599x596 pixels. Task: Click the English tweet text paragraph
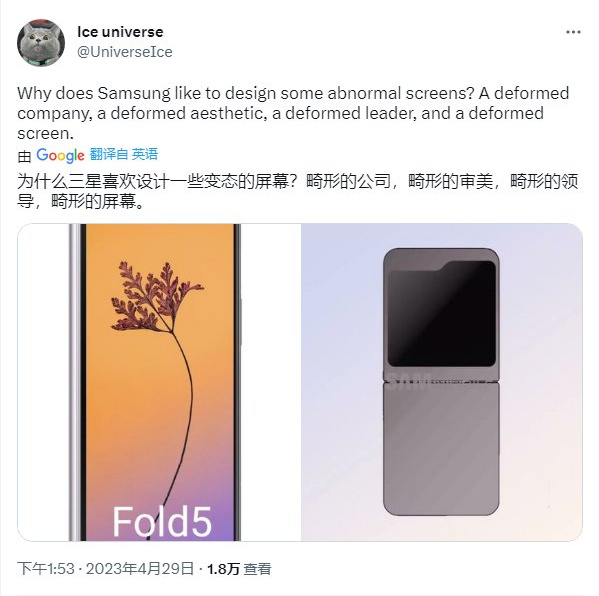[293, 113]
